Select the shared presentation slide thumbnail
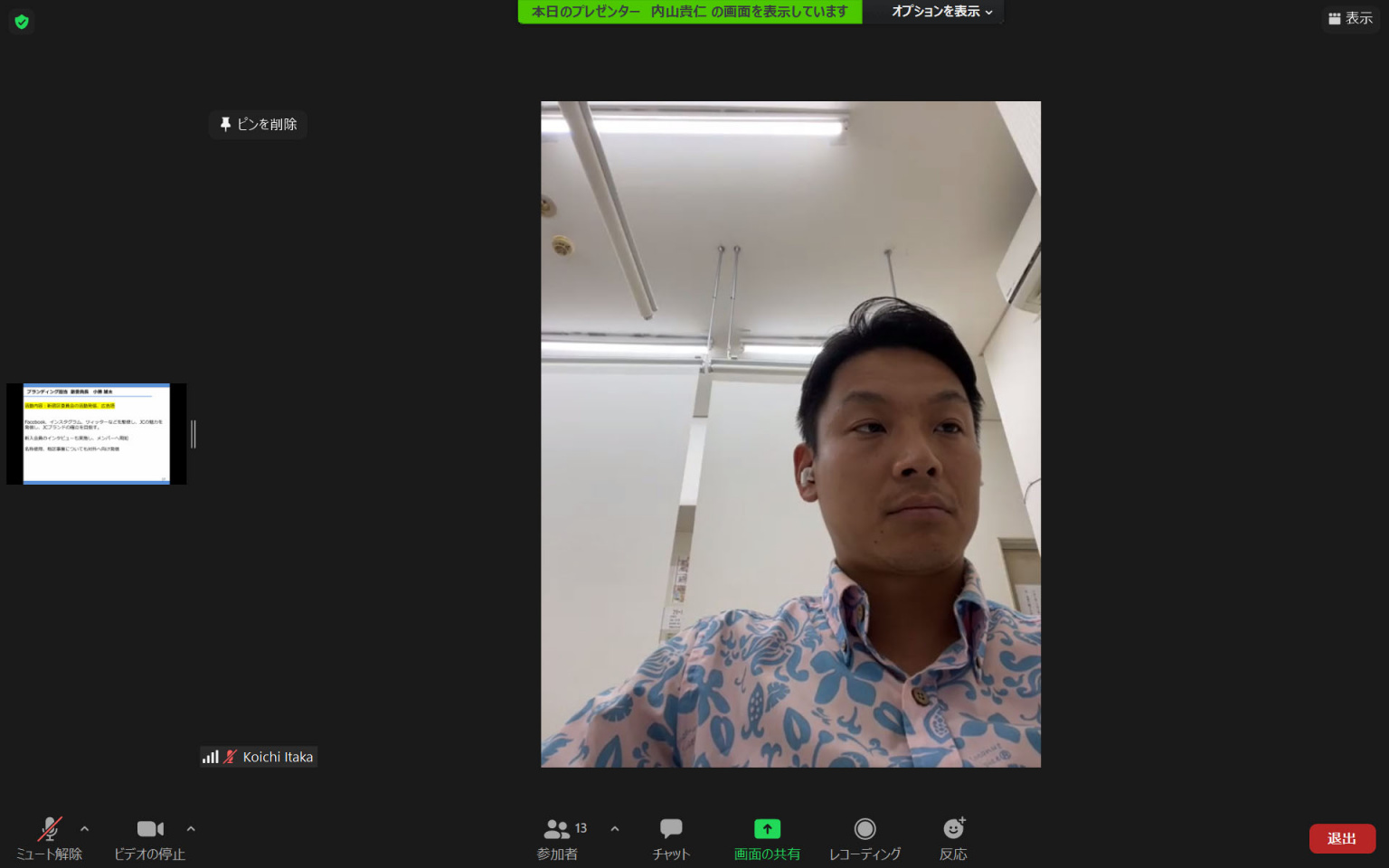This screenshot has height=868, width=1389. pyautogui.click(x=96, y=434)
